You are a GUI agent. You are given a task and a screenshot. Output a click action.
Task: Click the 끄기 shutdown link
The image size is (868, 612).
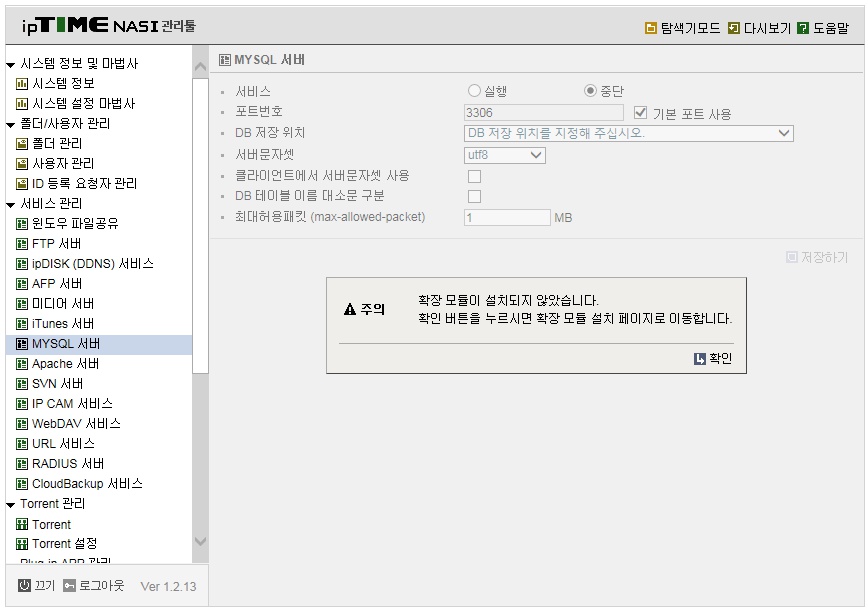[45, 585]
